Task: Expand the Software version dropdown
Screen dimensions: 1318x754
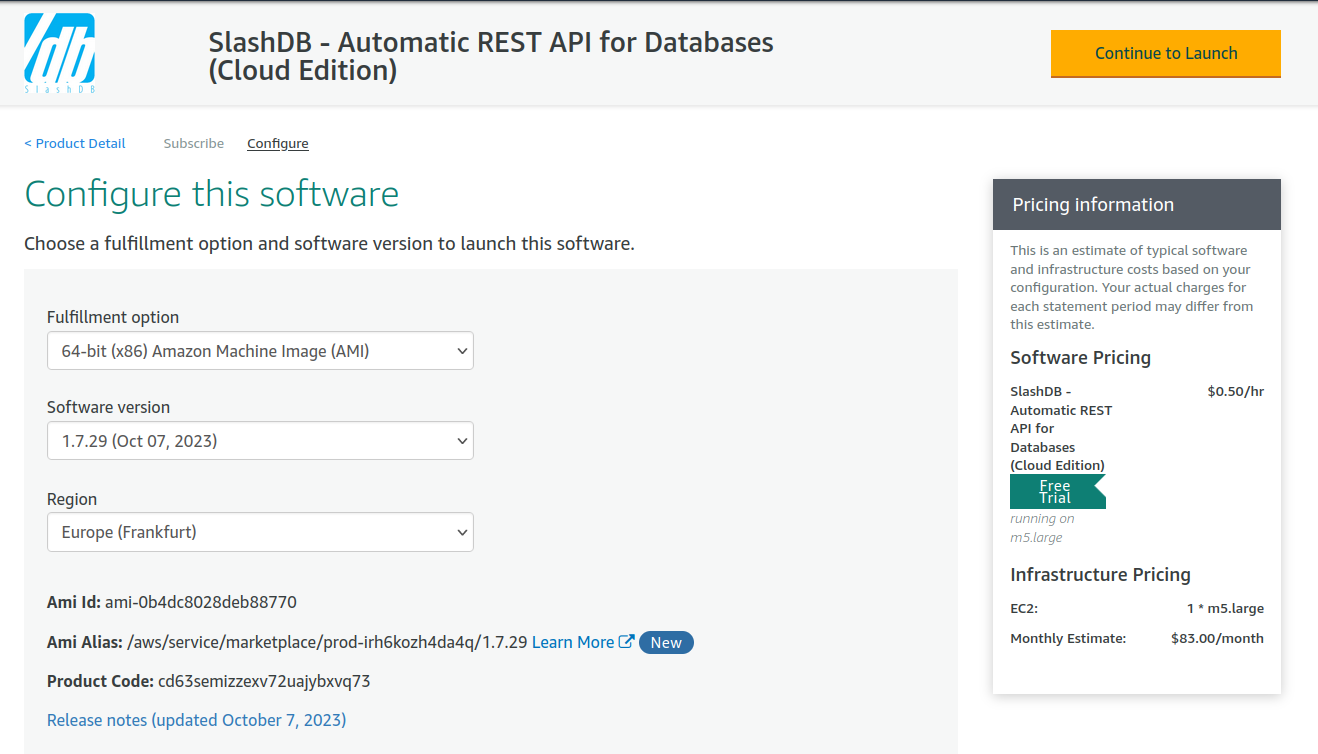Action: [x=260, y=441]
